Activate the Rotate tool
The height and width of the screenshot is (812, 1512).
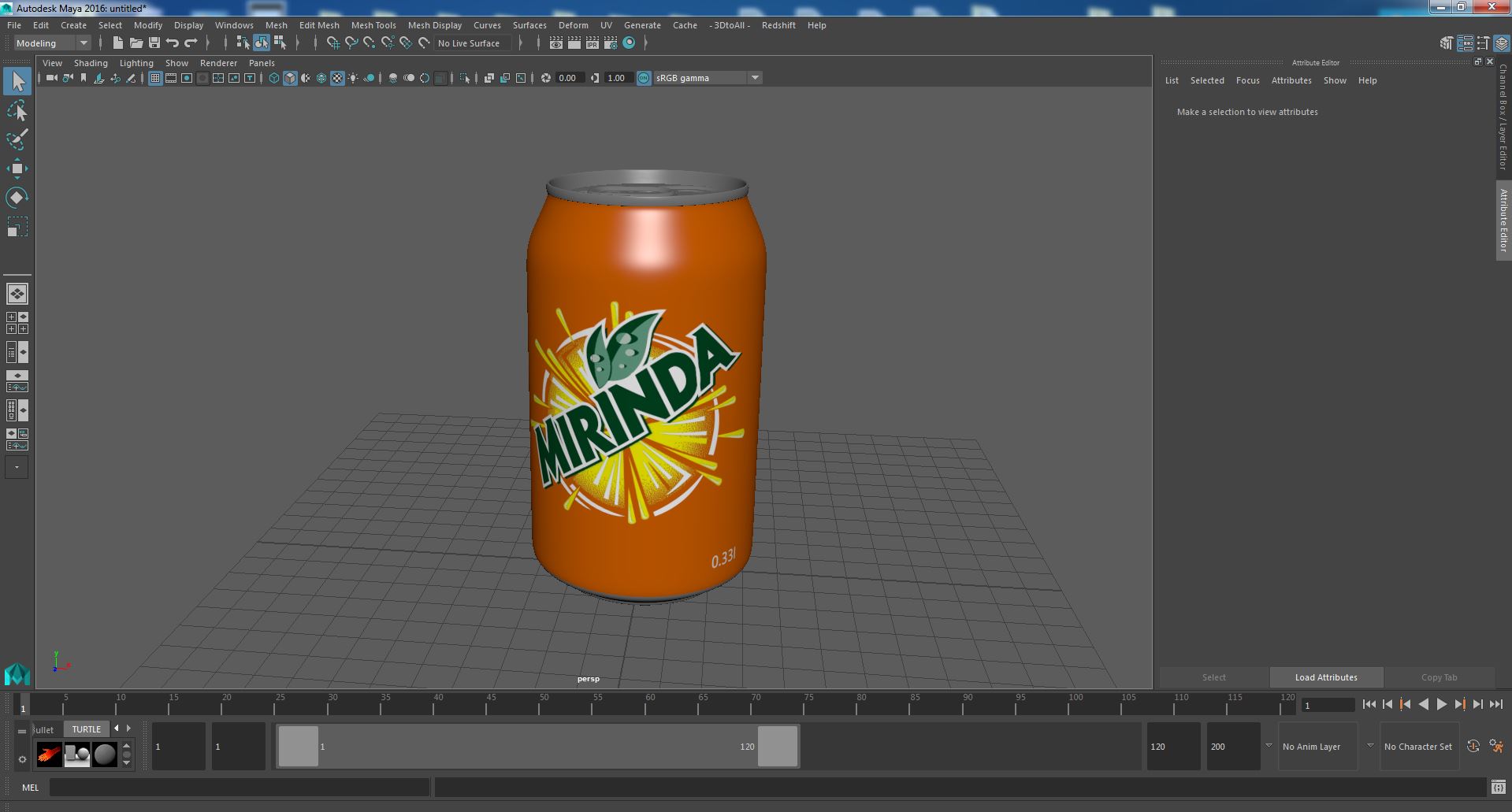click(17, 198)
